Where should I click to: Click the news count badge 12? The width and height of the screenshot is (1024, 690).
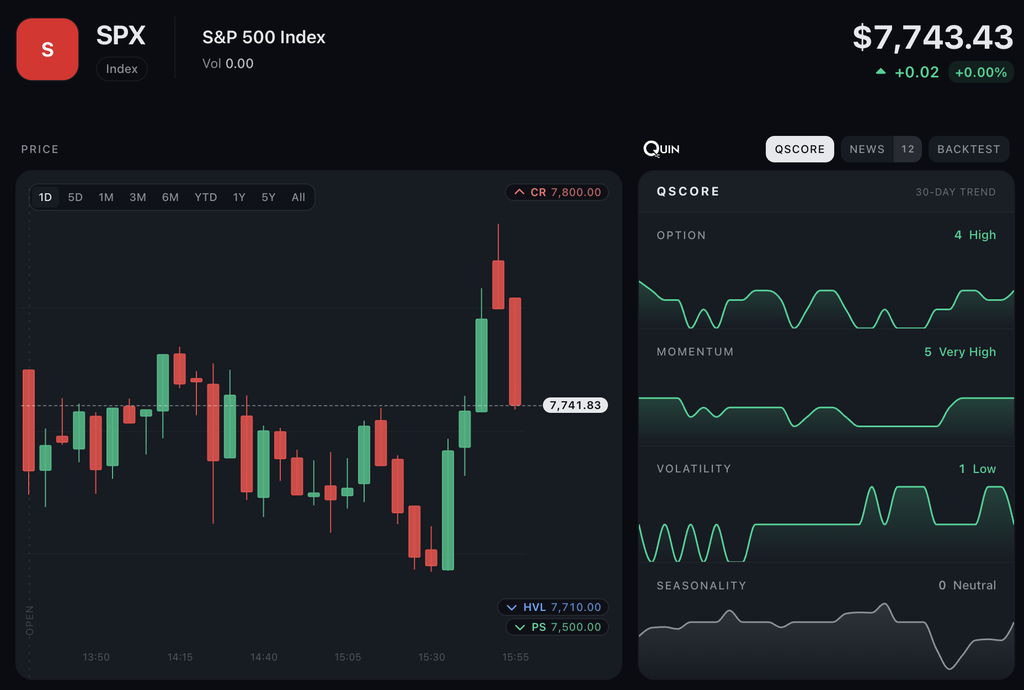click(908, 149)
